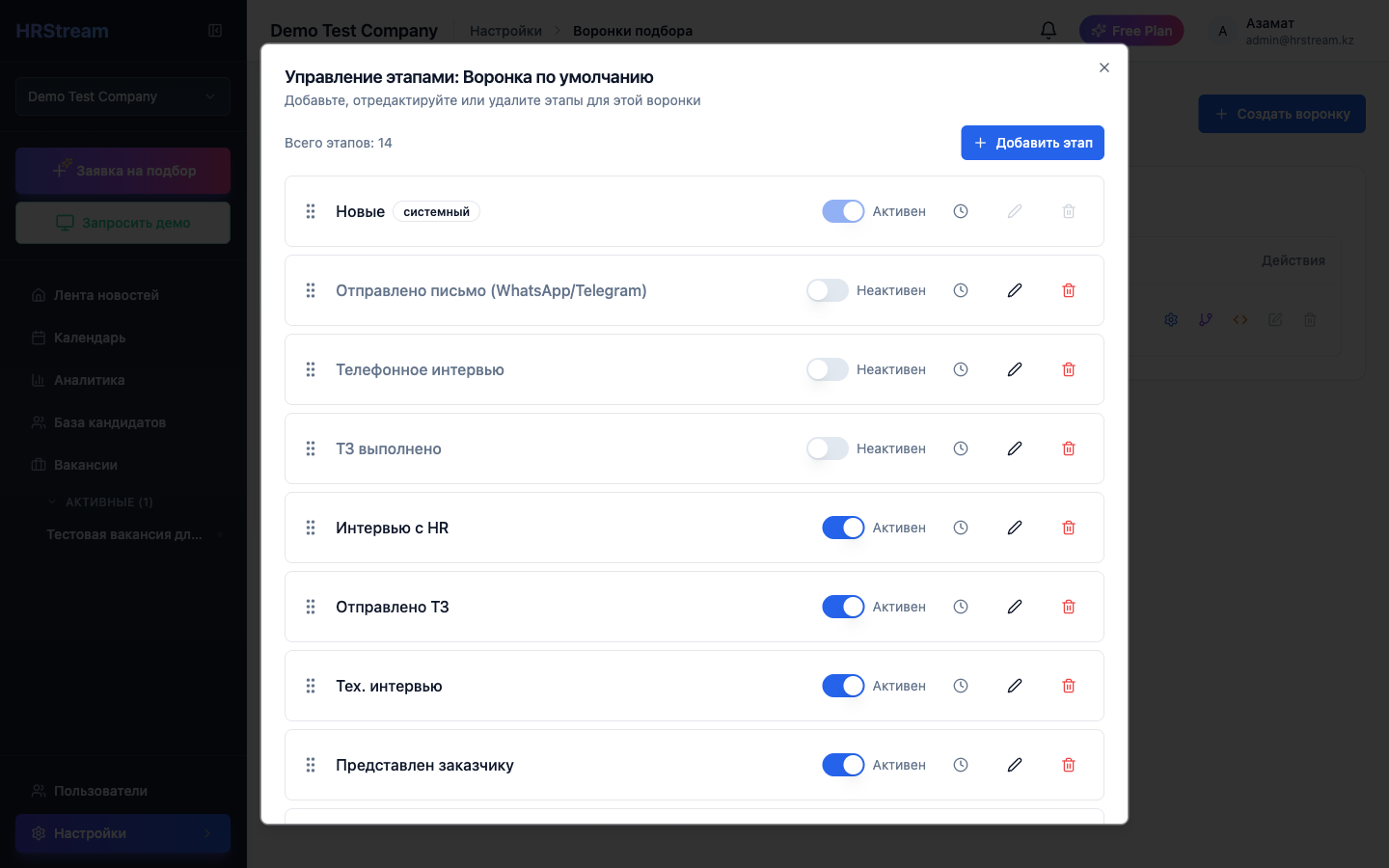Image resolution: width=1389 pixels, height=868 pixels.
Task: Collapse the АКТИВНЫЕ (1) vacancies group
Action: (53, 502)
